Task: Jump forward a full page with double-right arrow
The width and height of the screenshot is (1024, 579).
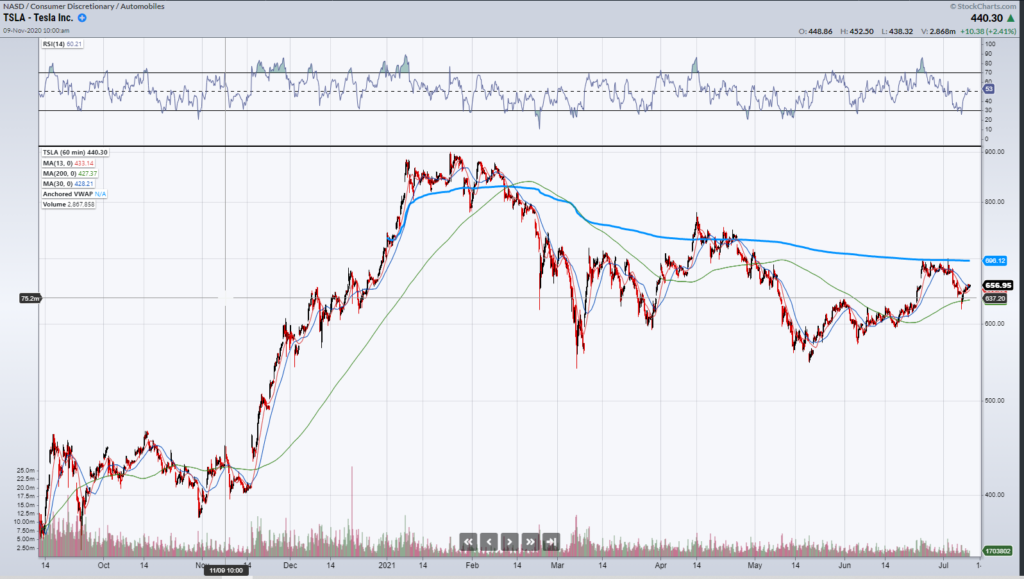Action: (530, 541)
